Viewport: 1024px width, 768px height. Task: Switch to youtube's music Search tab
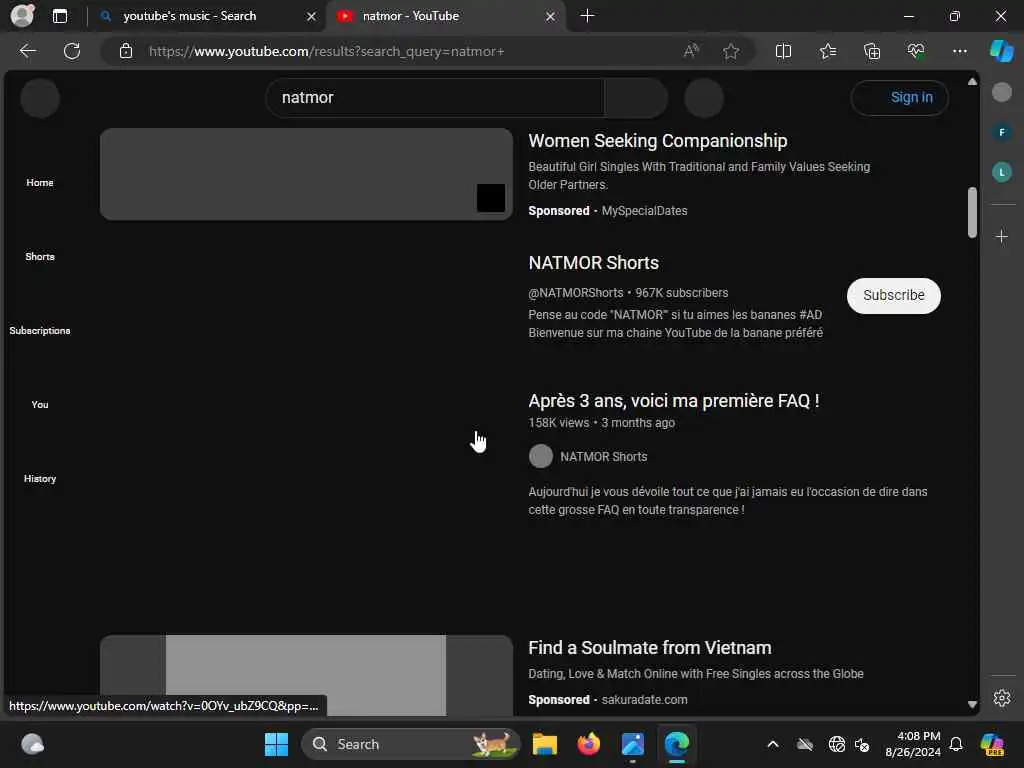(189, 16)
